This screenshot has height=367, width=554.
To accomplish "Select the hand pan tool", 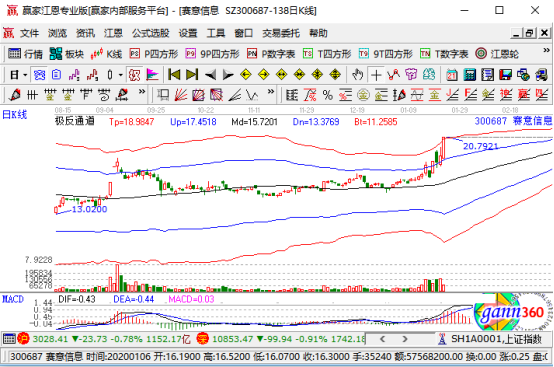I will (x=358, y=75).
